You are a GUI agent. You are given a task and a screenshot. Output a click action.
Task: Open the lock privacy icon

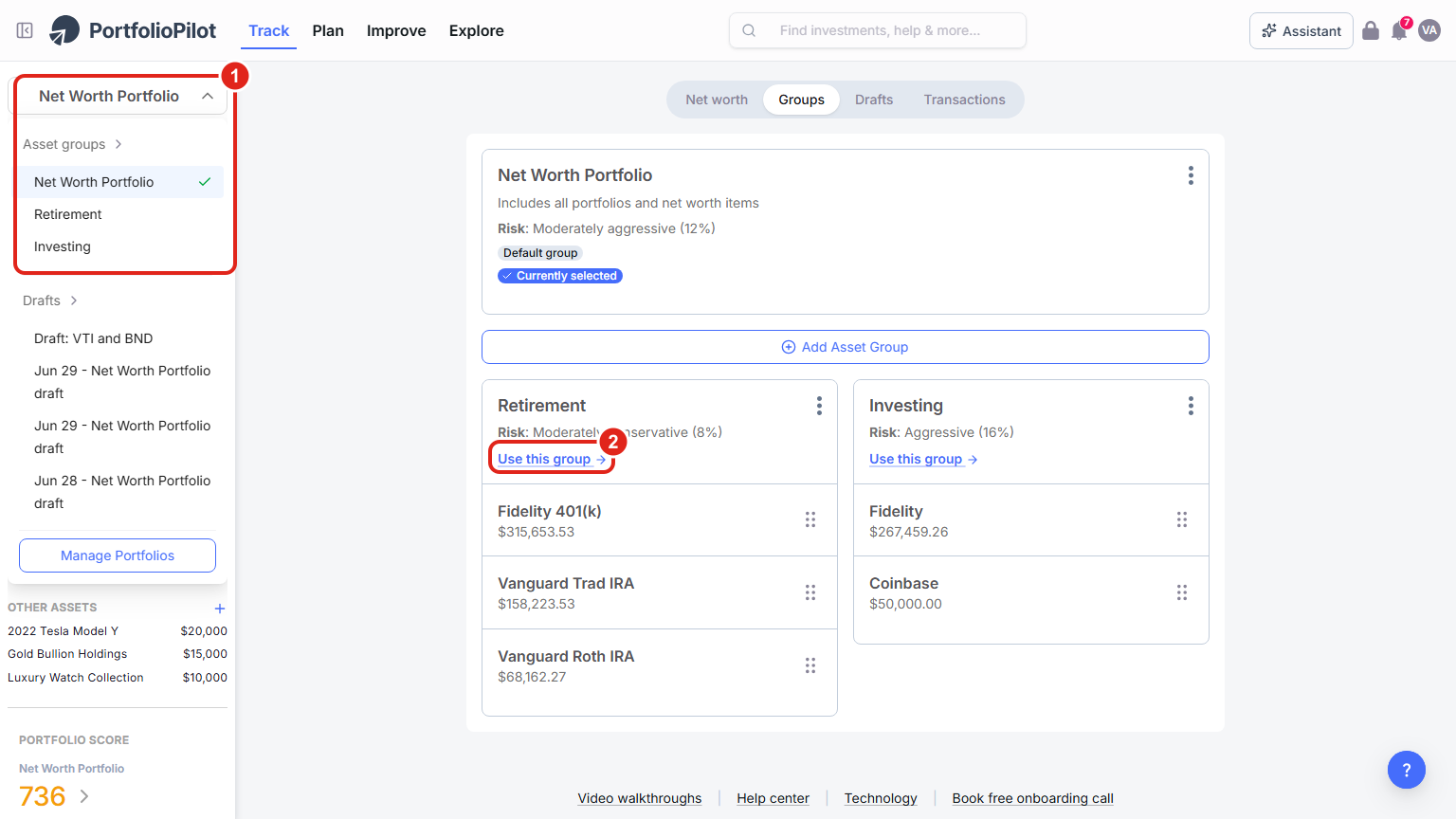[1371, 30]
